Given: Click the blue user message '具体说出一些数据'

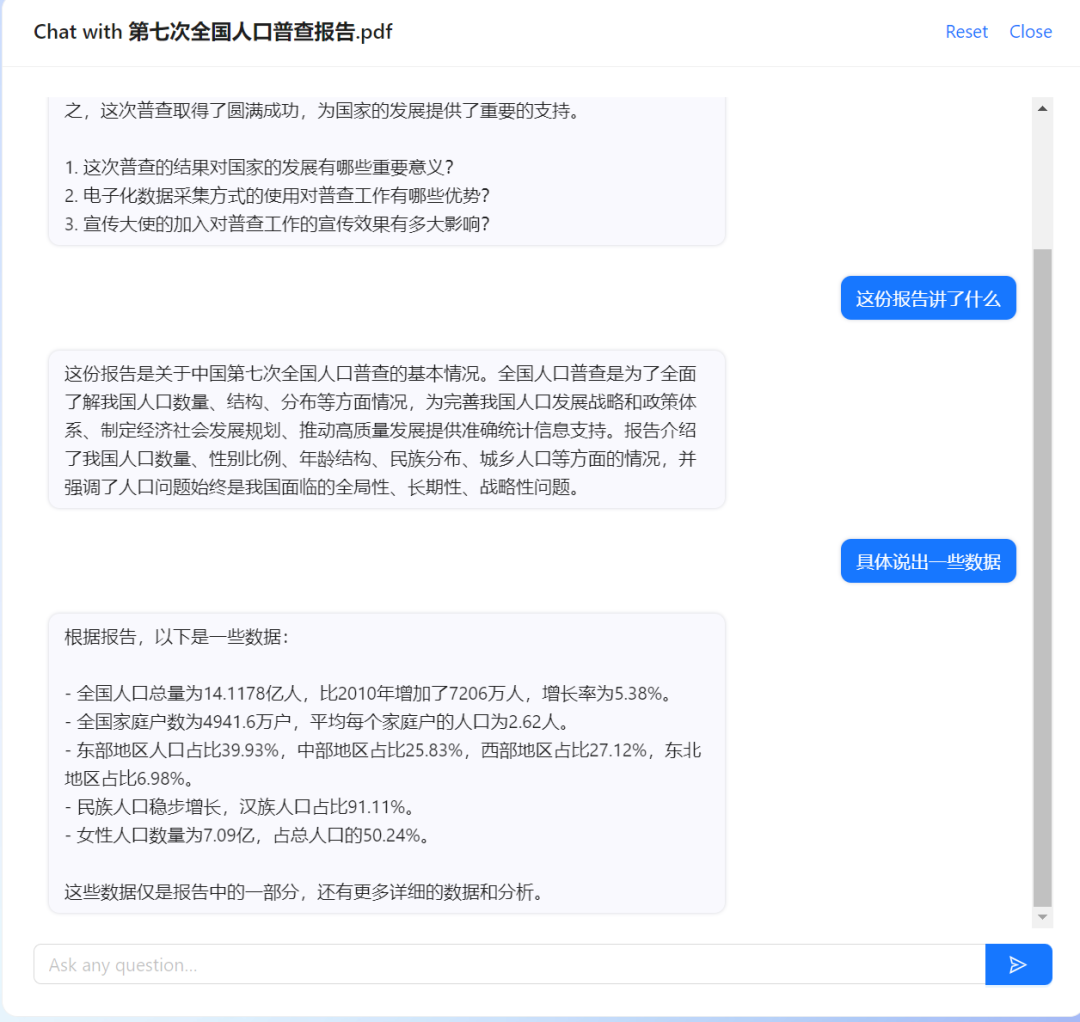Looking at the screenshot, I should [x=928, y=561].
